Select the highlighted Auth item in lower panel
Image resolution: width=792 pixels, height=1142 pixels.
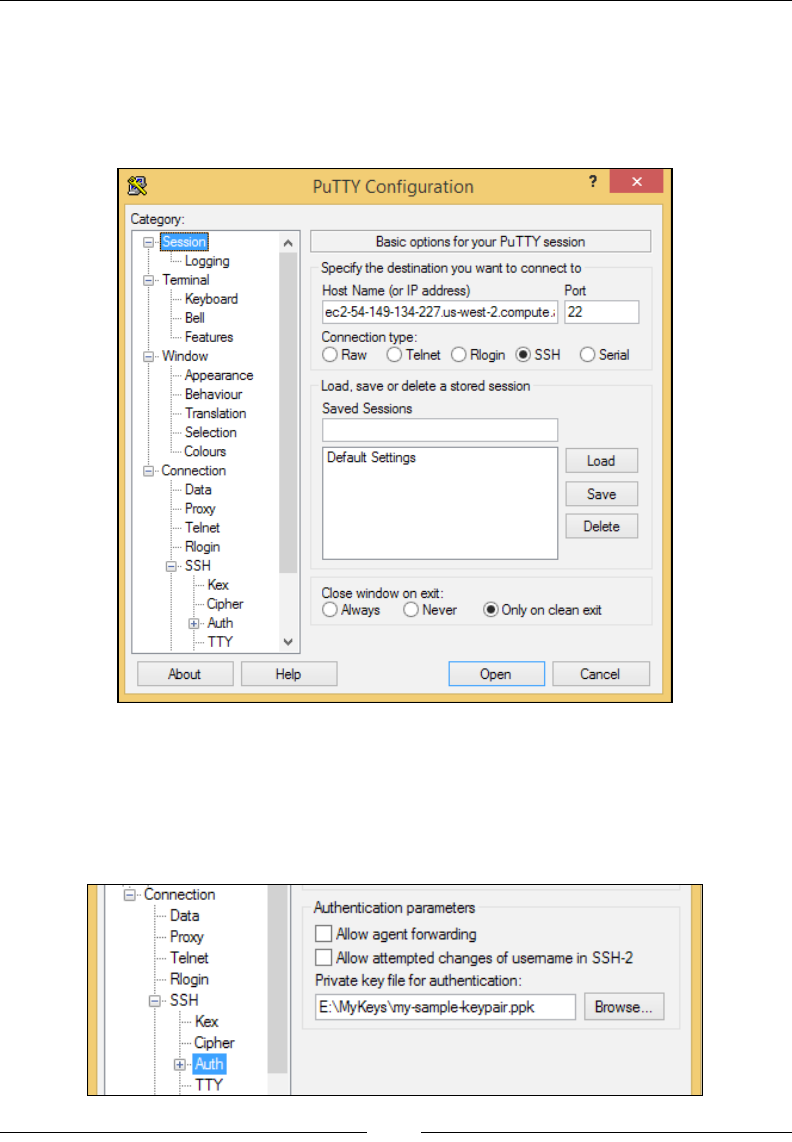[209, 1064]
